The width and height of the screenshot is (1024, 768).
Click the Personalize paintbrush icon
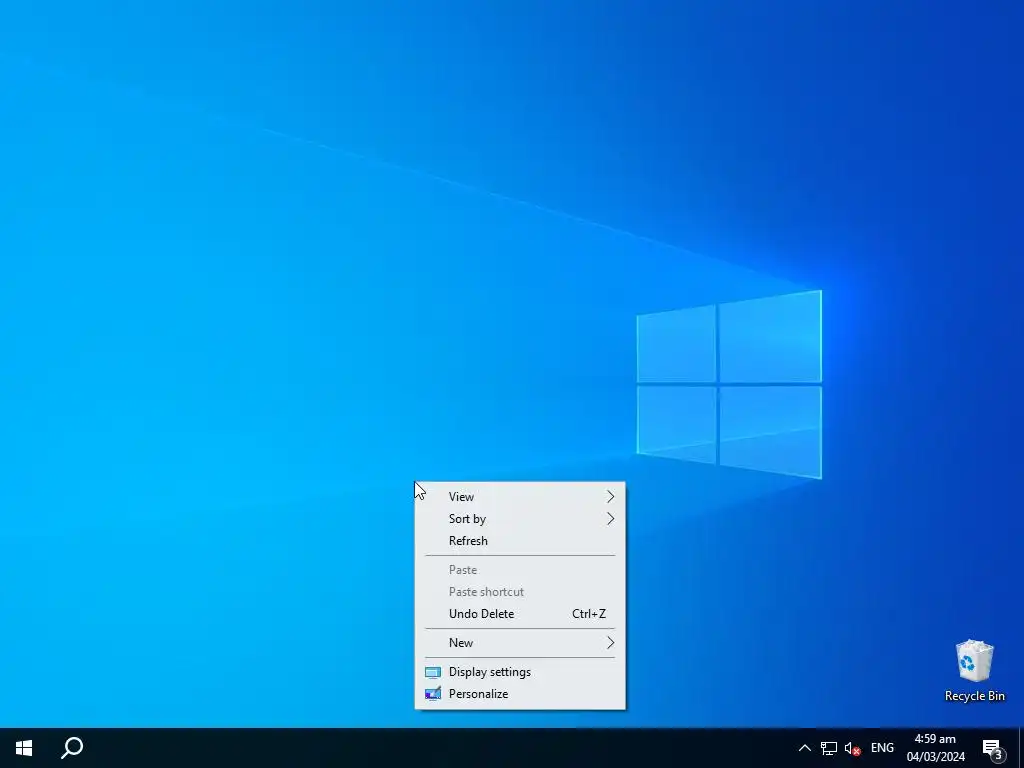click(x=432, y=694)
